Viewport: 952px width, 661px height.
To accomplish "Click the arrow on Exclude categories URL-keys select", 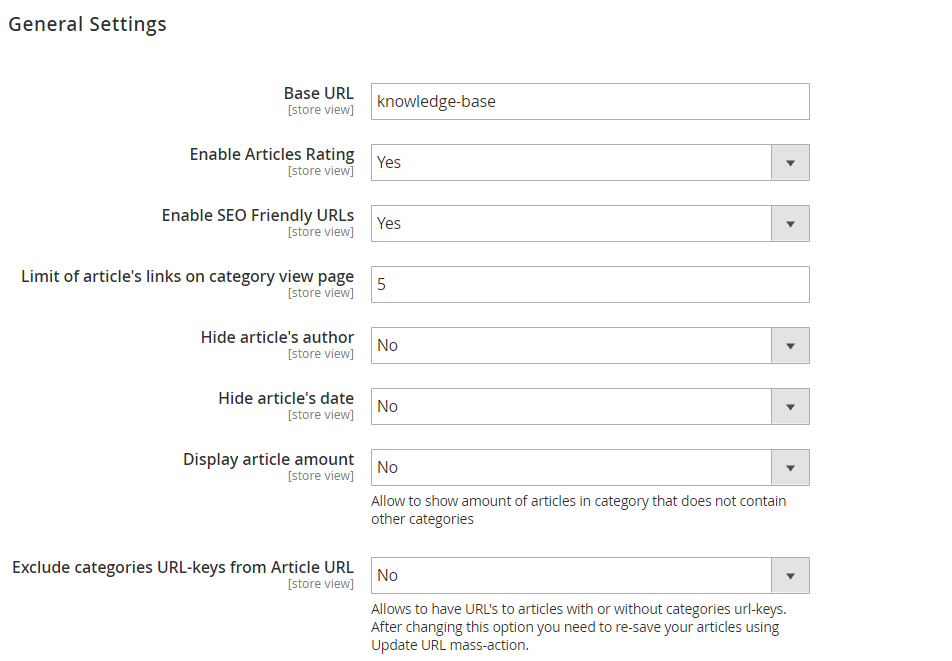I will (790, 575).
